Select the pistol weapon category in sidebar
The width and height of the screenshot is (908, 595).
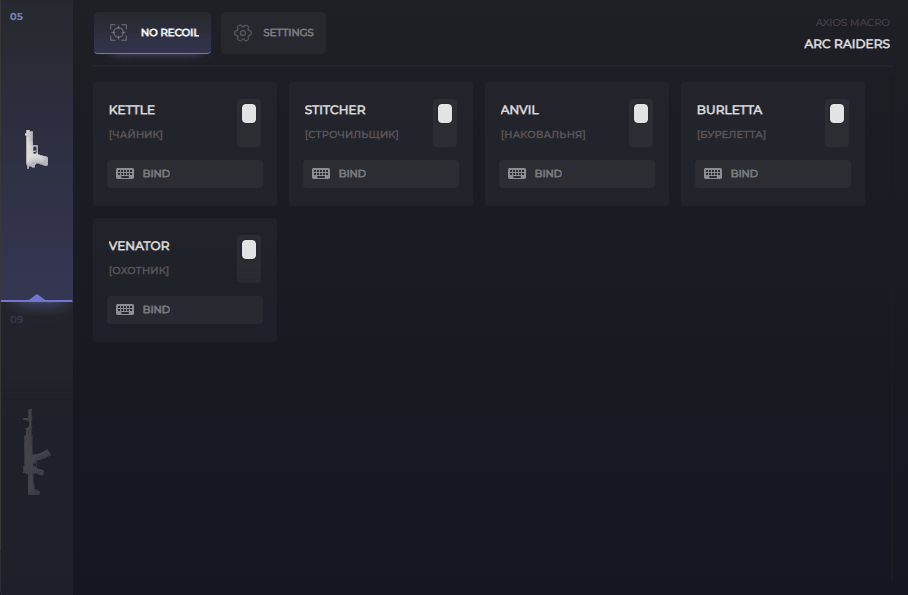[36, 149]
